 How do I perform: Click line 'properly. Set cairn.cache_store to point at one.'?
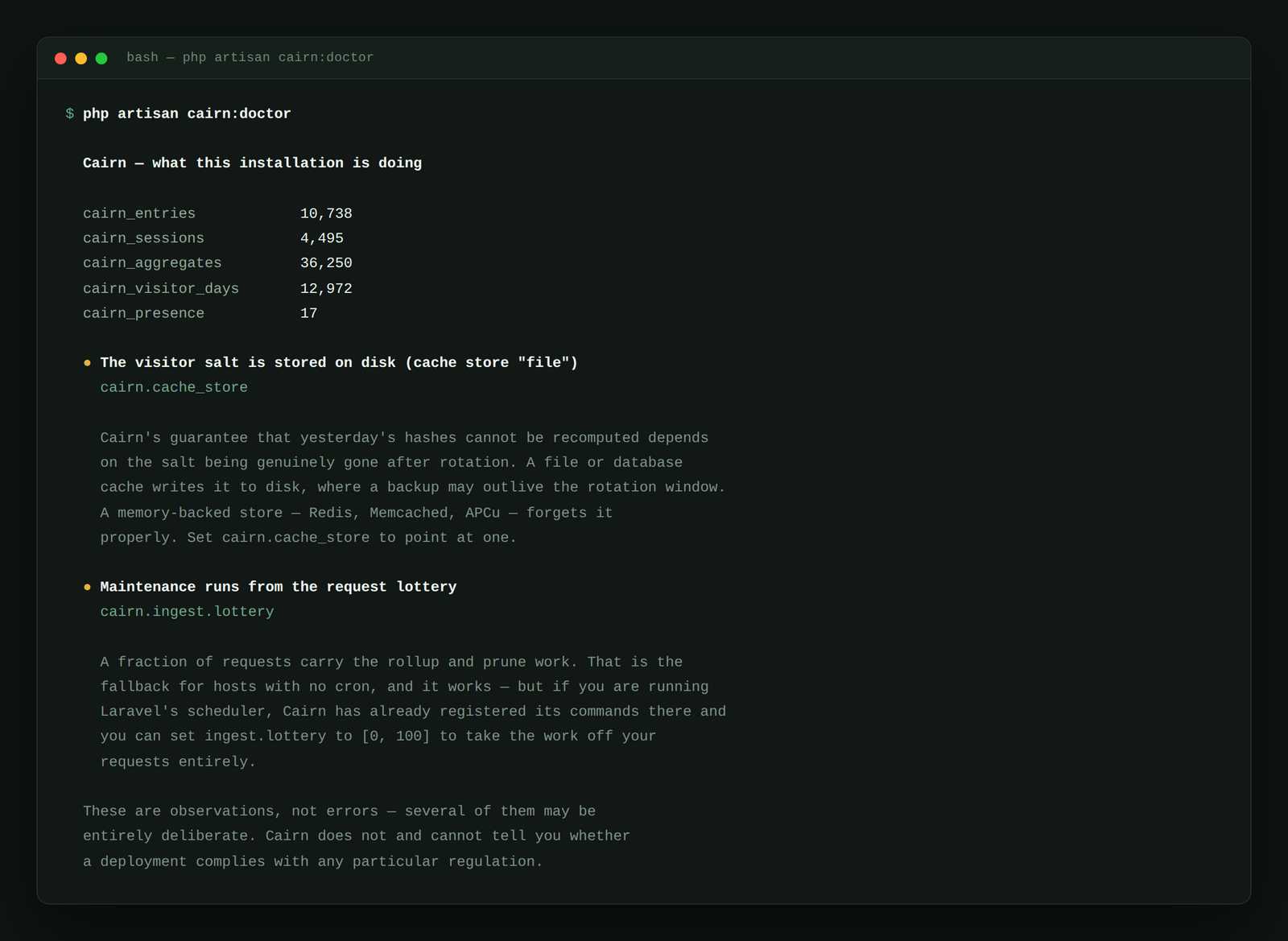pos(308,537)
